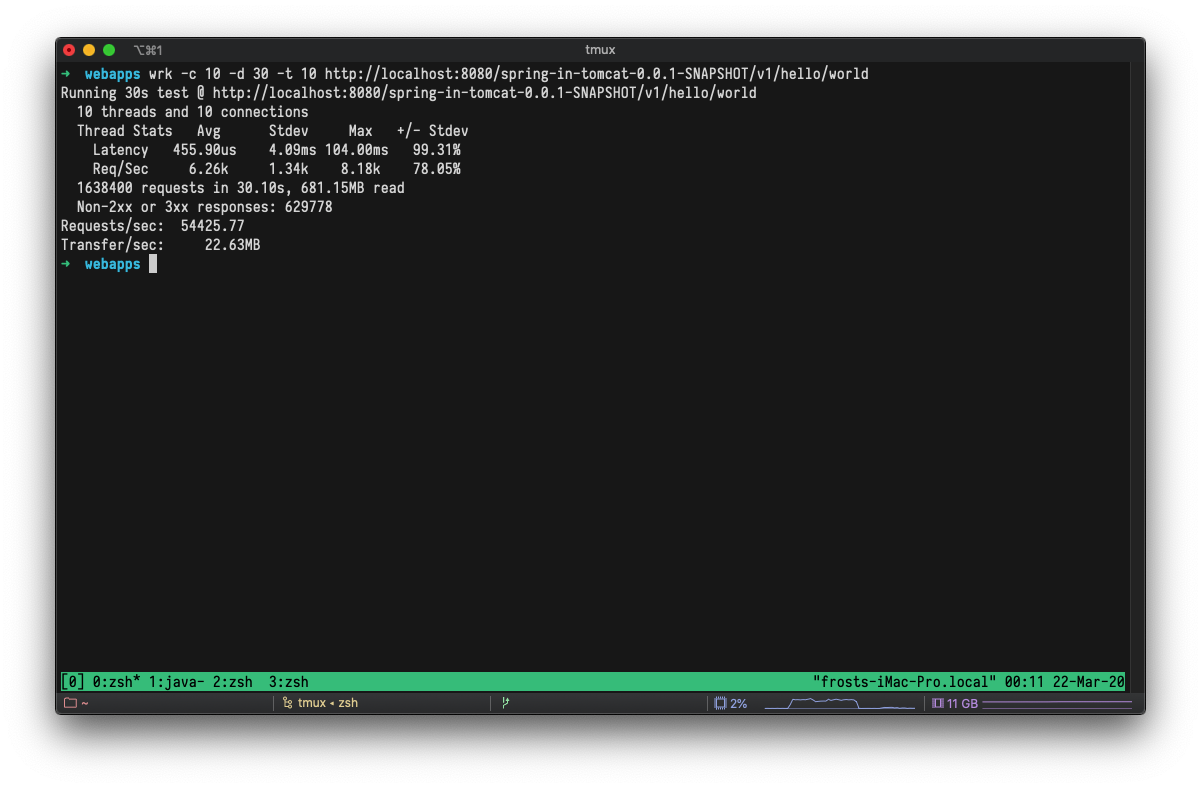Click 'webapps' in the last prompt line
Image resolution: width=1201 pixels, height=788 pixels.
[x=113, y=264]
